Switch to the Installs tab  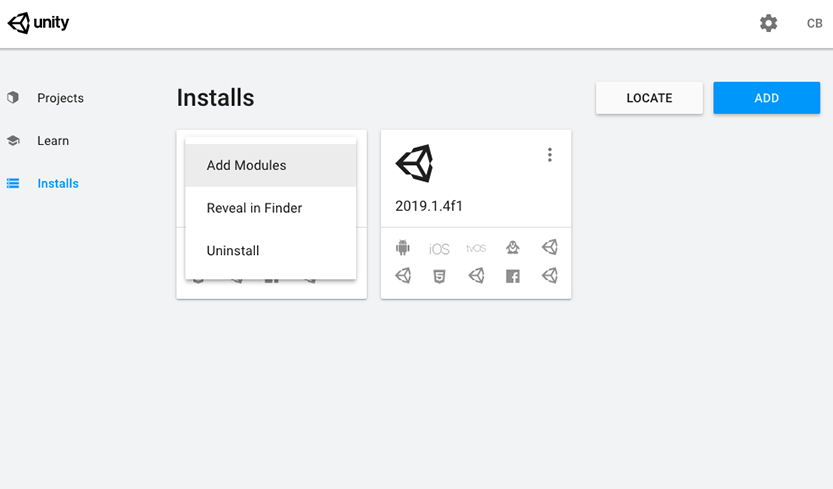tap(58, 184)
